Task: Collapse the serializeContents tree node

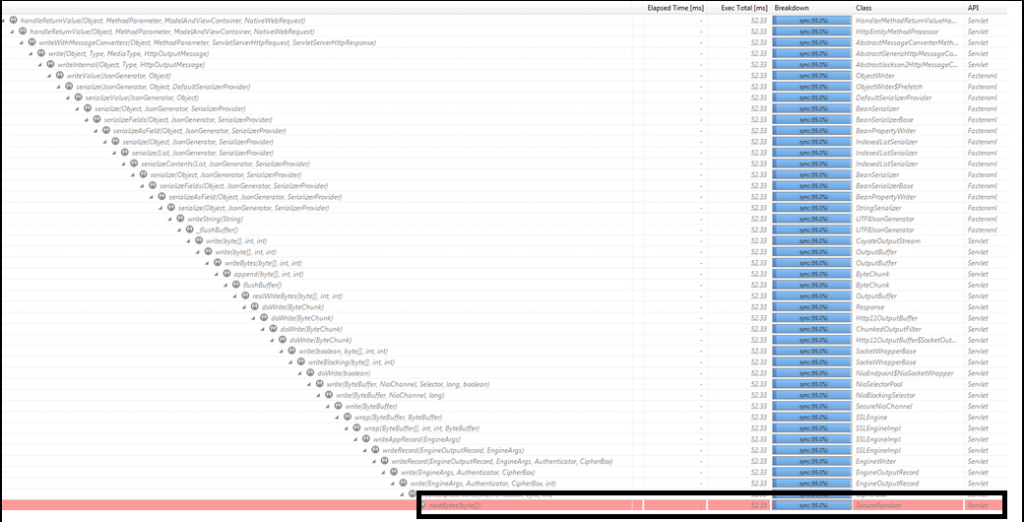Action: [123, 163]
